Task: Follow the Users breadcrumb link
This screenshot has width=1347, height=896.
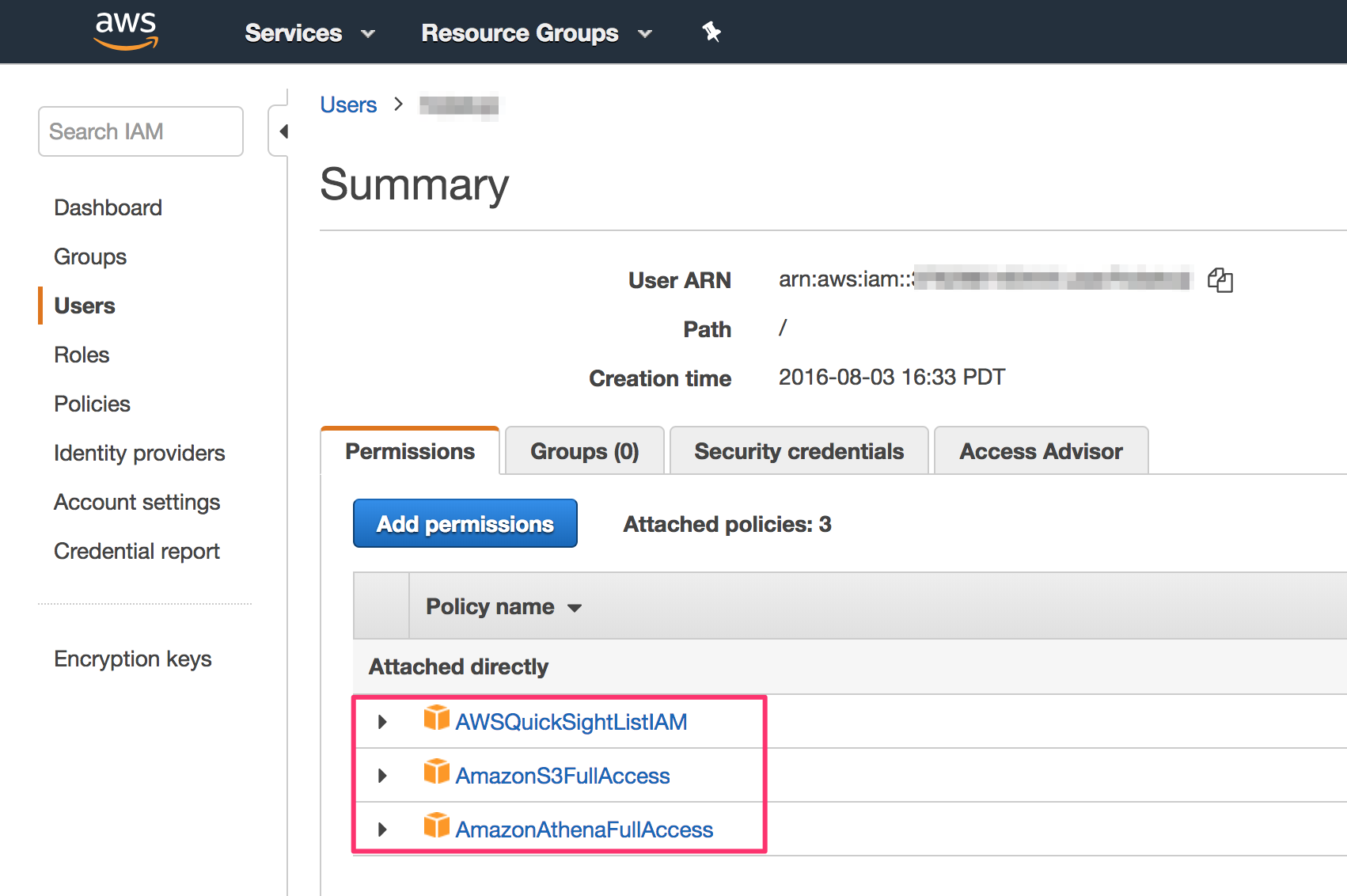Action: point(348,104)
